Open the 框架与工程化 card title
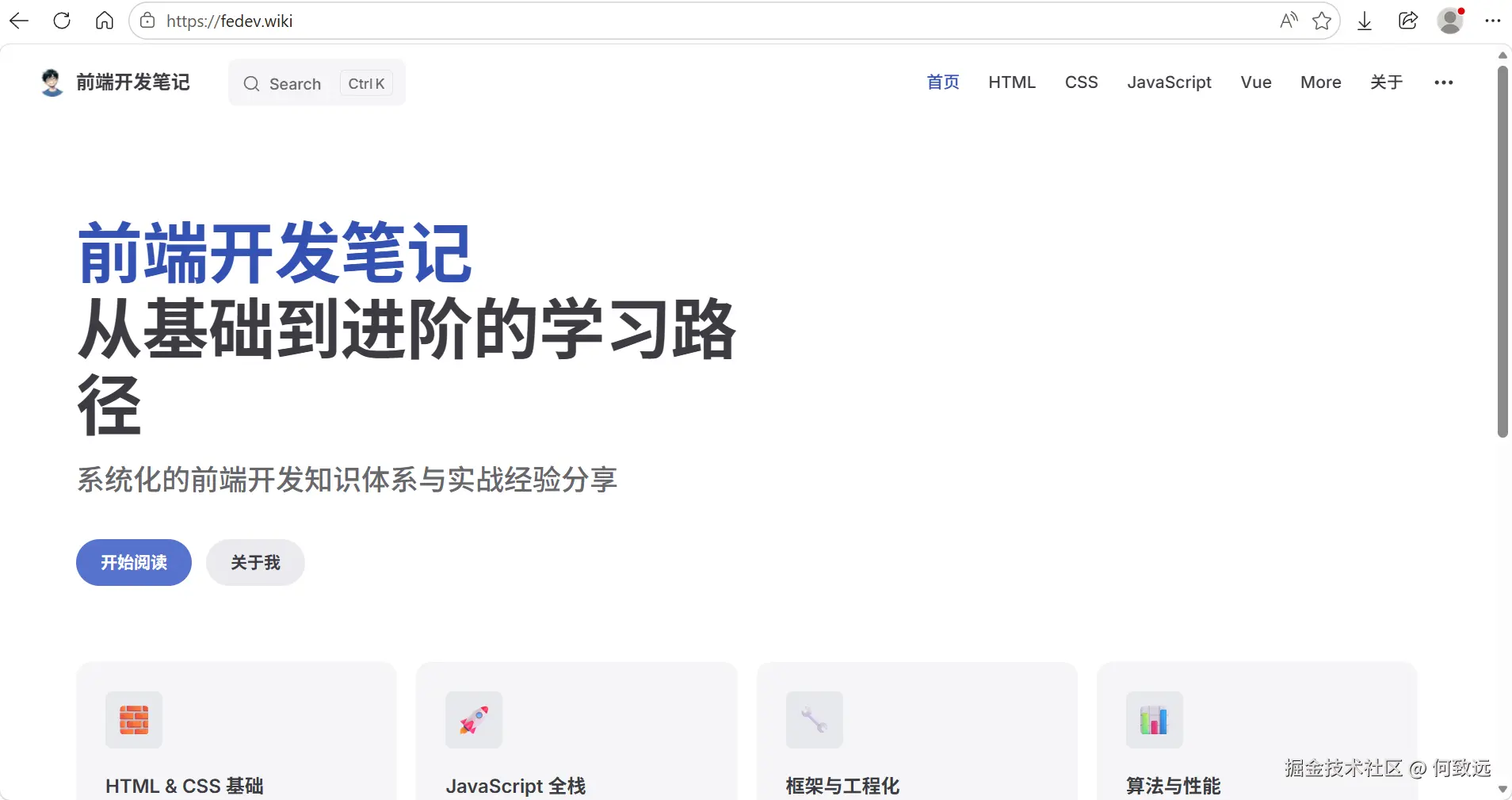The width and height of the screenshot is (1512, 800). pos(842,786)
